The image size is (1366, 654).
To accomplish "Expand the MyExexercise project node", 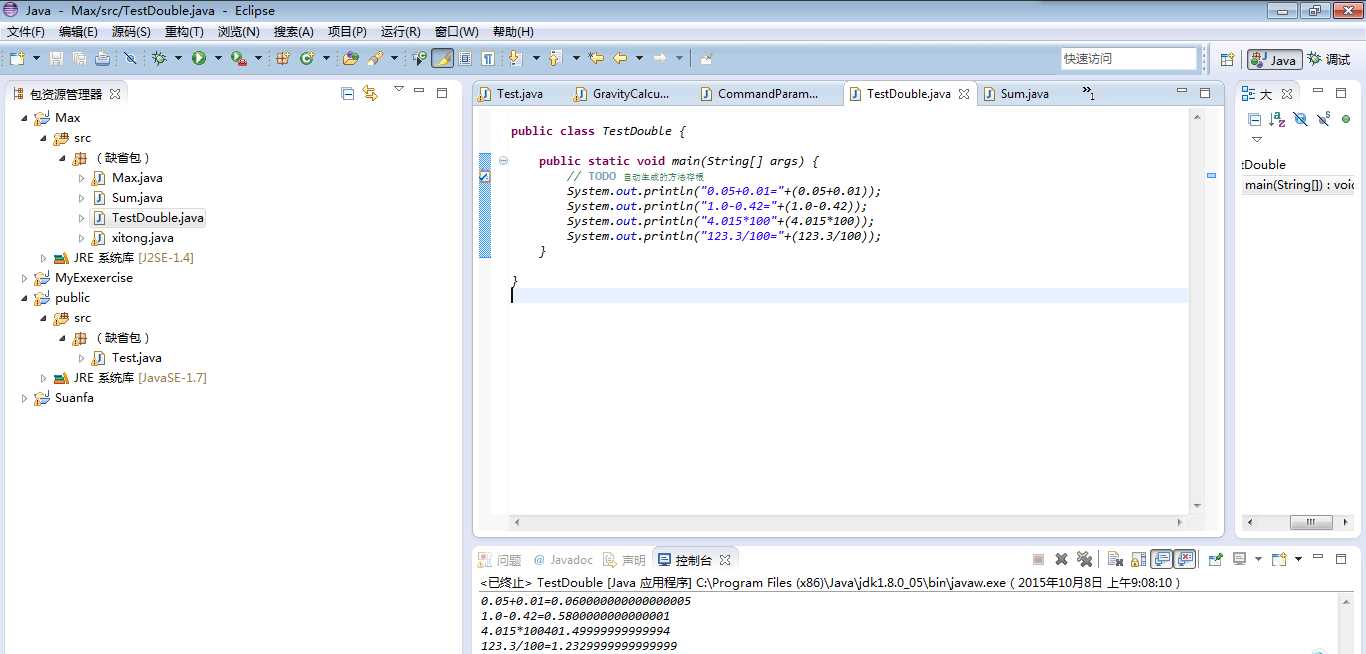I will click(25, 278).
